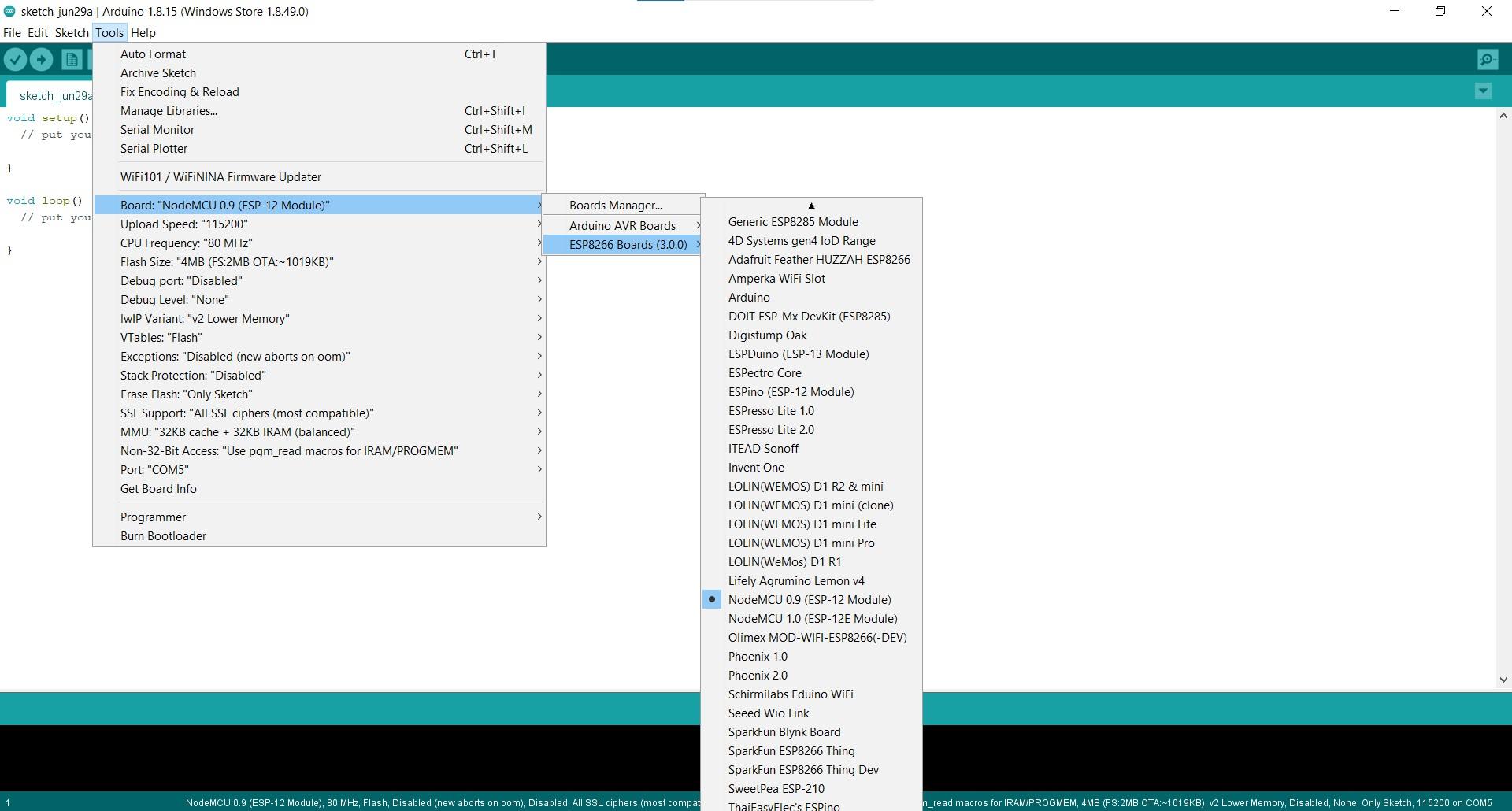Expand the Flash Size submenu
This screenshot has width=1512, height=811.
[x=319, y=262]
